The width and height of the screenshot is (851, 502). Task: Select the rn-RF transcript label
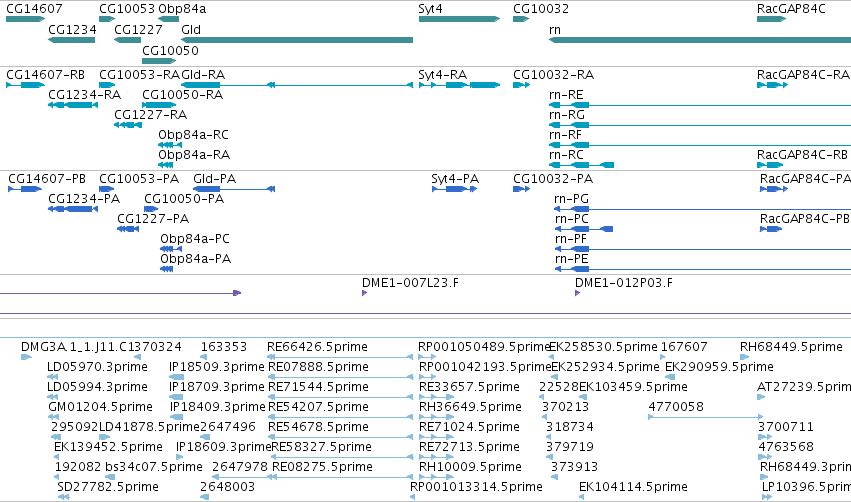tap(565, 135)
